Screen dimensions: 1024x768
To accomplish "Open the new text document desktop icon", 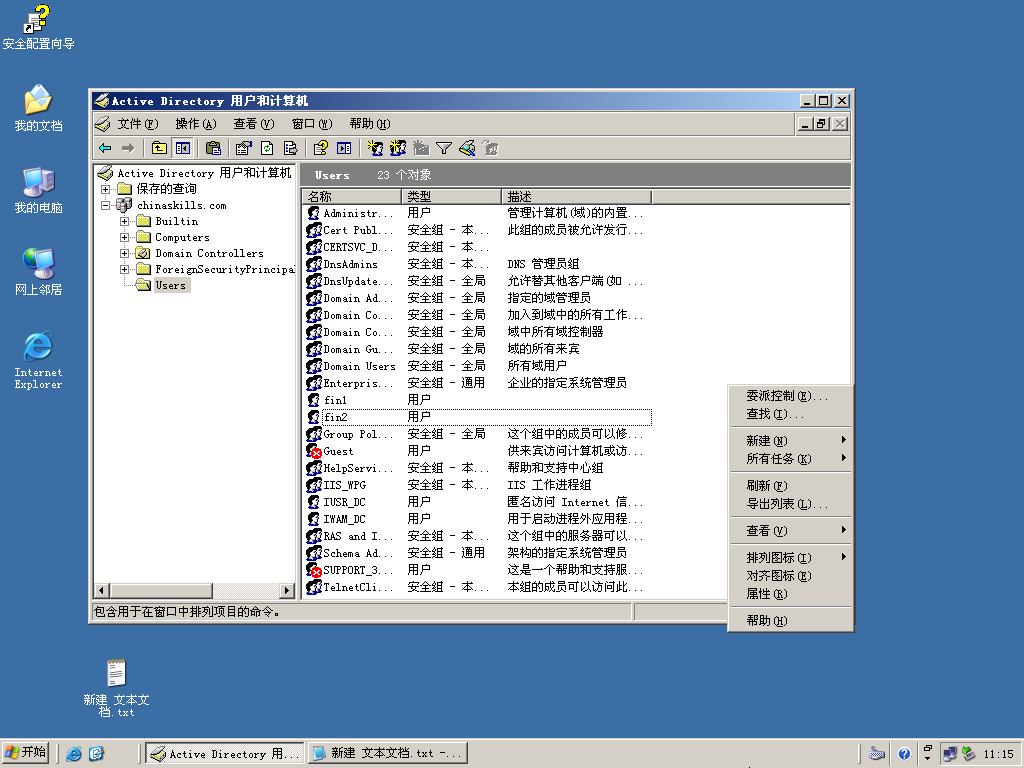I will [116, 688].
